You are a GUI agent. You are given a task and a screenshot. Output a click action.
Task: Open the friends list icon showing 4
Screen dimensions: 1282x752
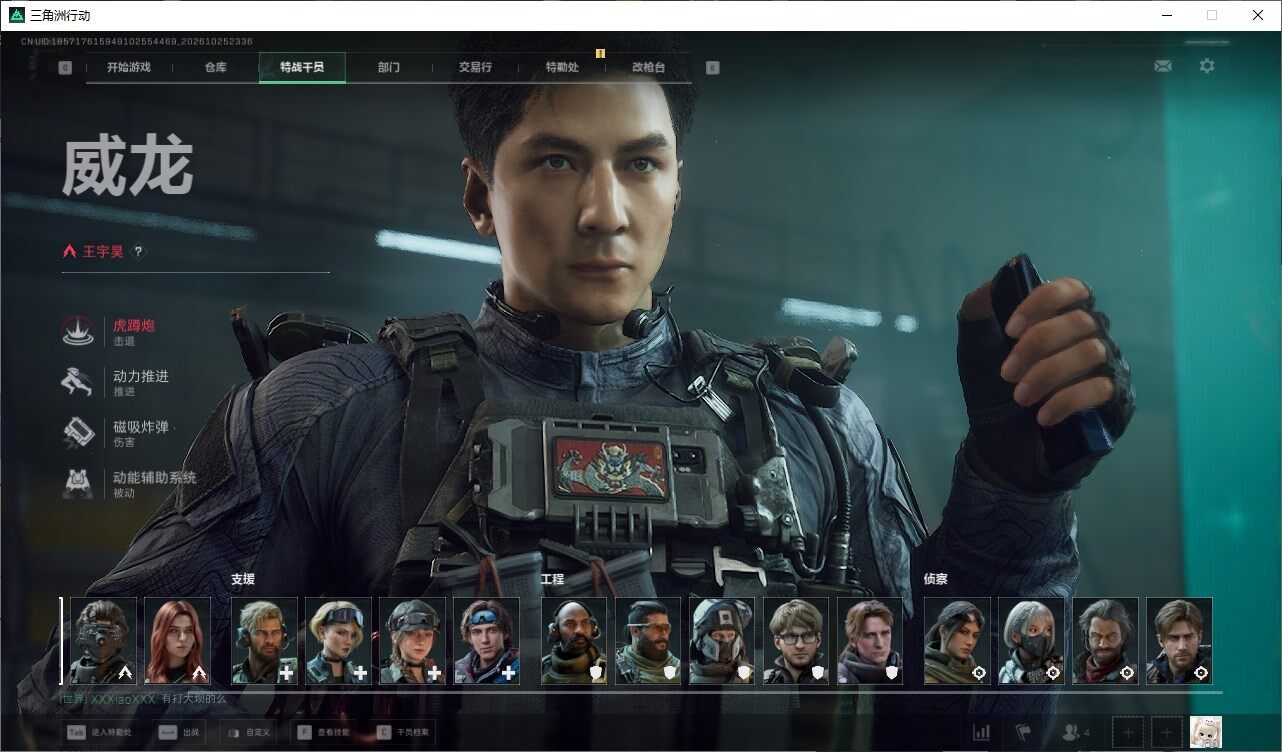coord(1075,733)
